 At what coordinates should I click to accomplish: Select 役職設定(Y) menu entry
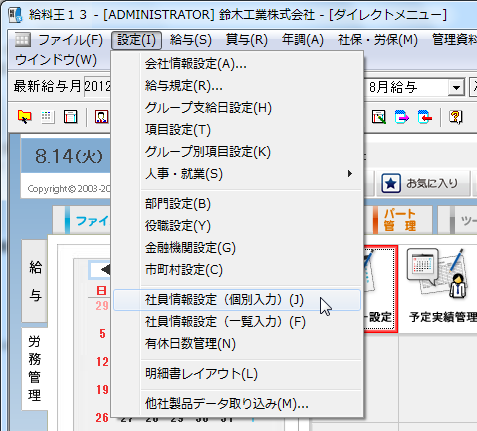tap(237, 226)
